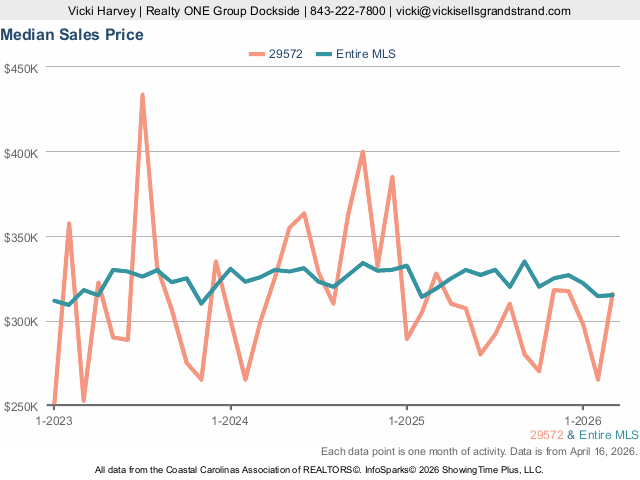Click the $400K y-axis label
The image size is (640, 480).
[21, 153]
